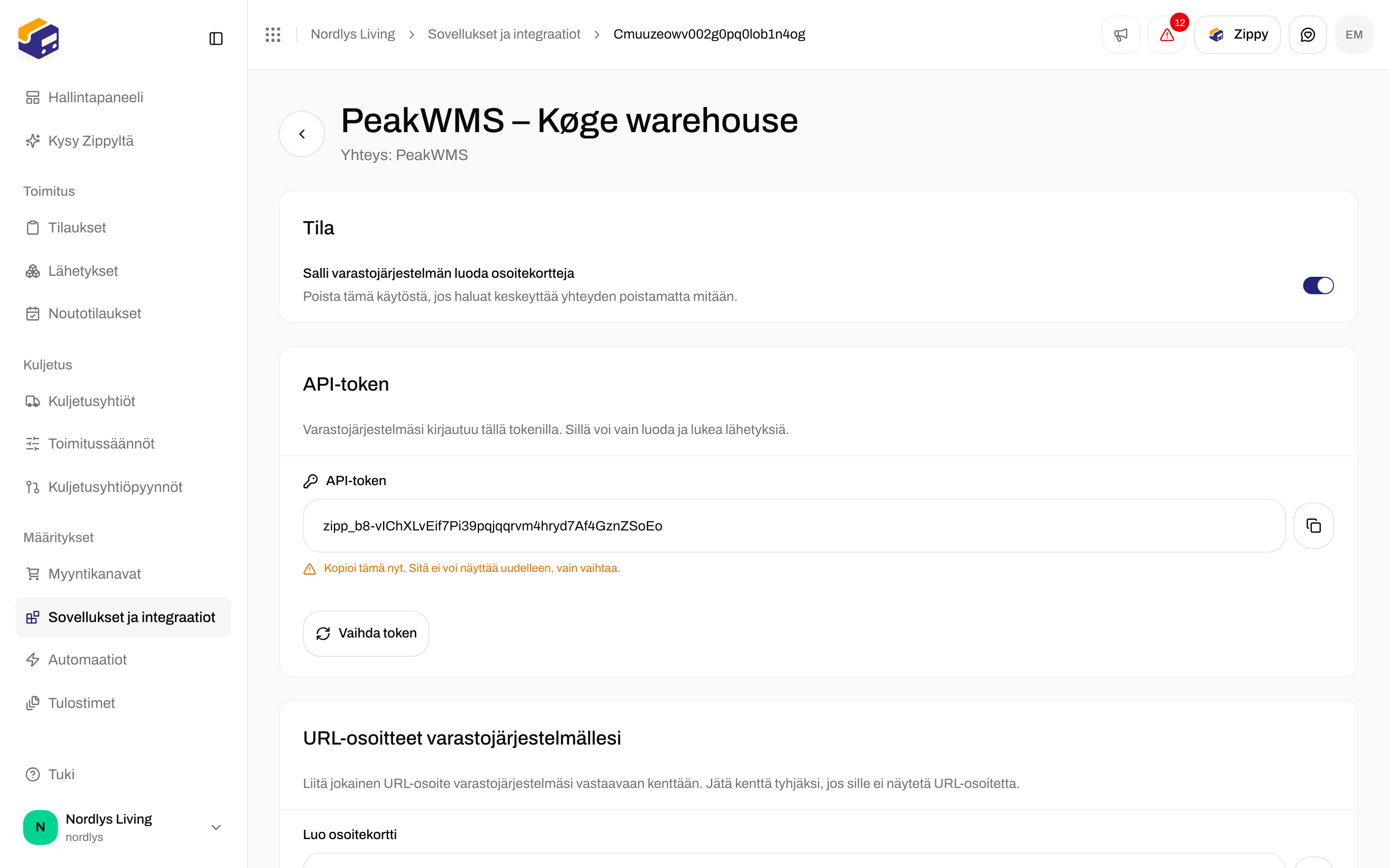Open Kuljetusyhtiöpyynnöt page
The height and width of the screenshot is (868, 1389).
point(123,487)
